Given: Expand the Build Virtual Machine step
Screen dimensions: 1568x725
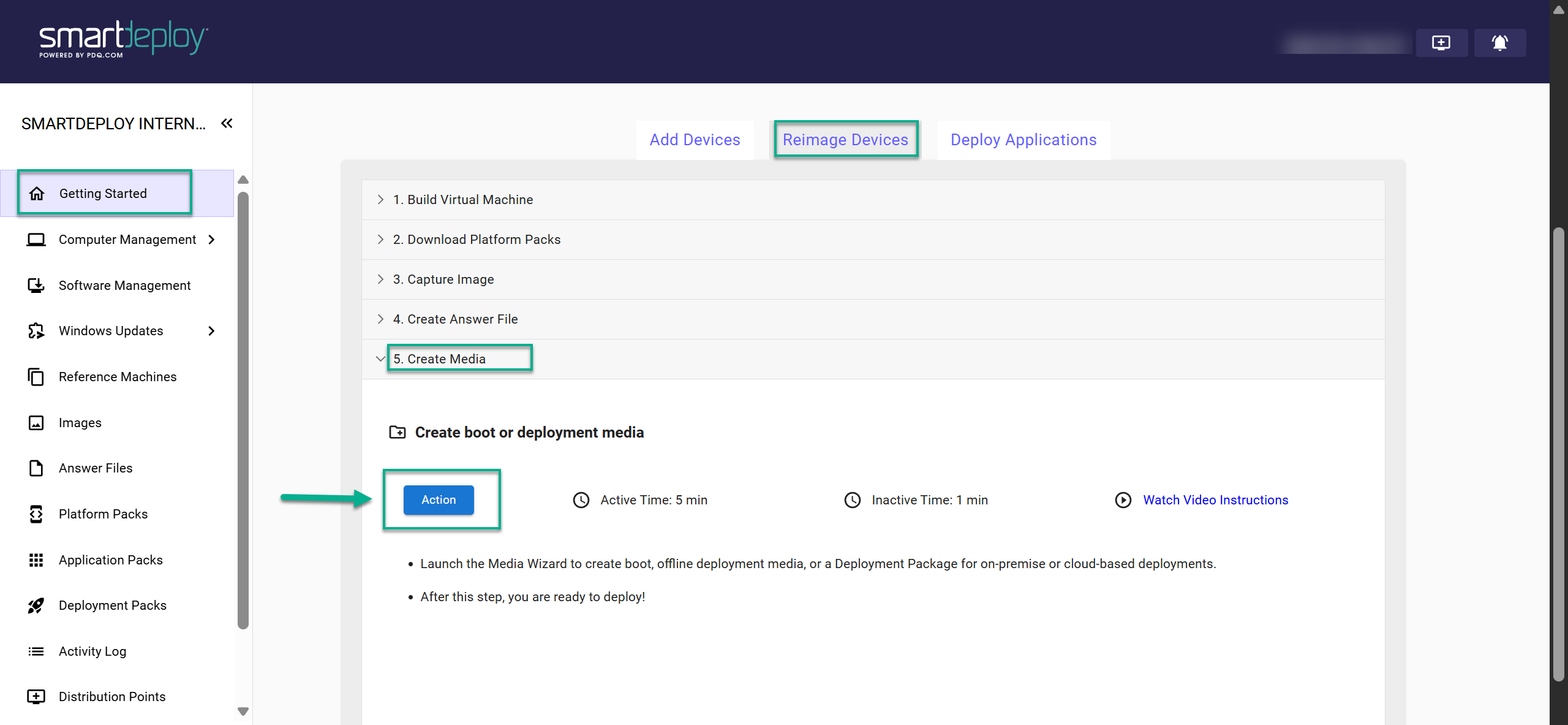Looking at the screenshot, I should [462, 200].
